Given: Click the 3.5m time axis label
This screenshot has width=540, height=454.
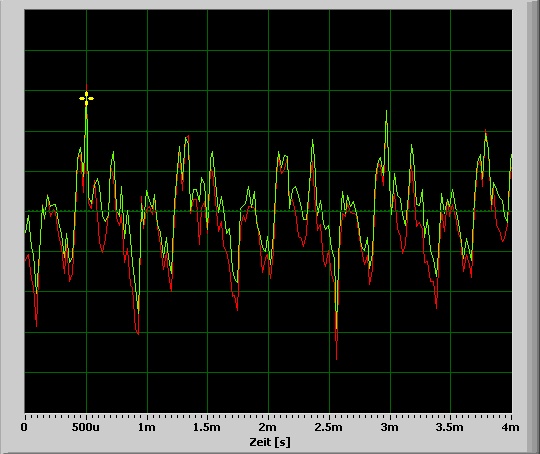Looking at the screenshot, I should tap(449, 427).
